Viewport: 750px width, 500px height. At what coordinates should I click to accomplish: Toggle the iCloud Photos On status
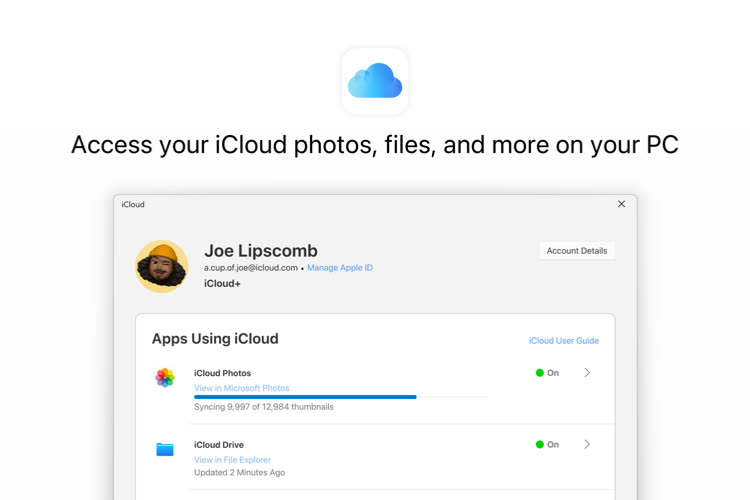pos(547,373)
